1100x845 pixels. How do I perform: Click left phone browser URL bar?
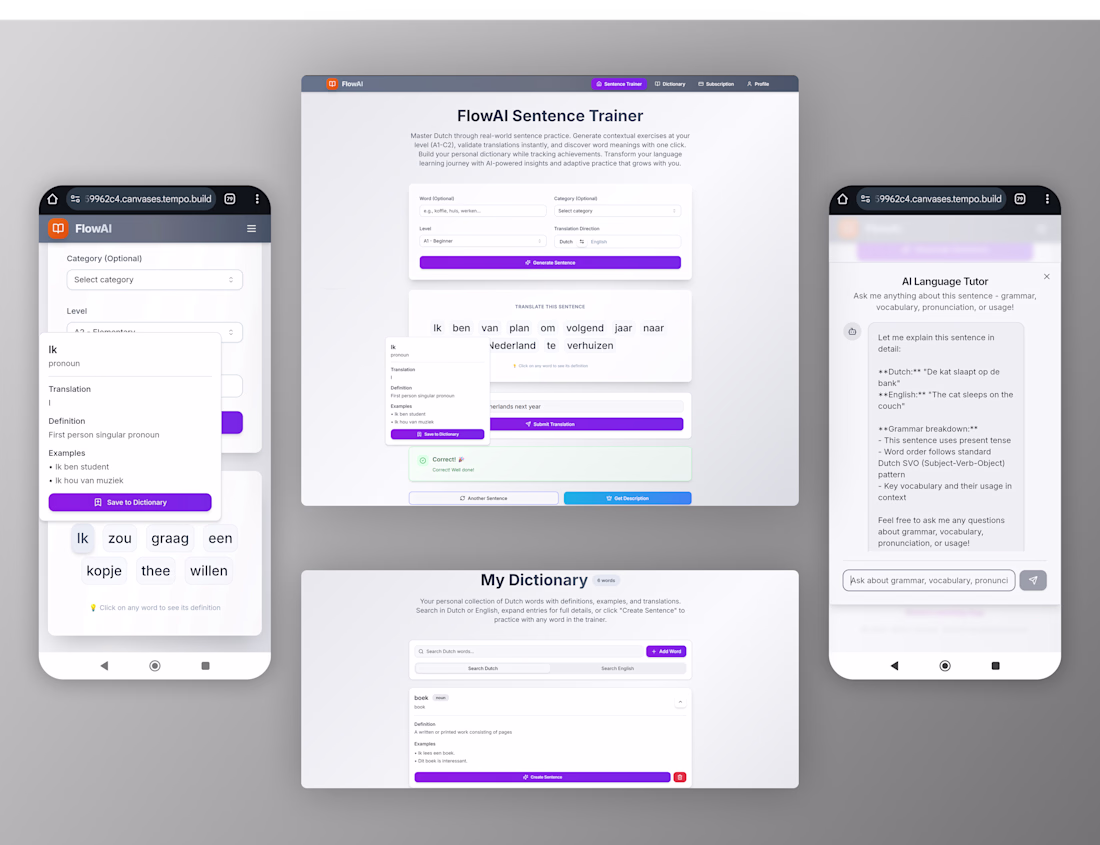pyautogui.click(x=143, y=199)
